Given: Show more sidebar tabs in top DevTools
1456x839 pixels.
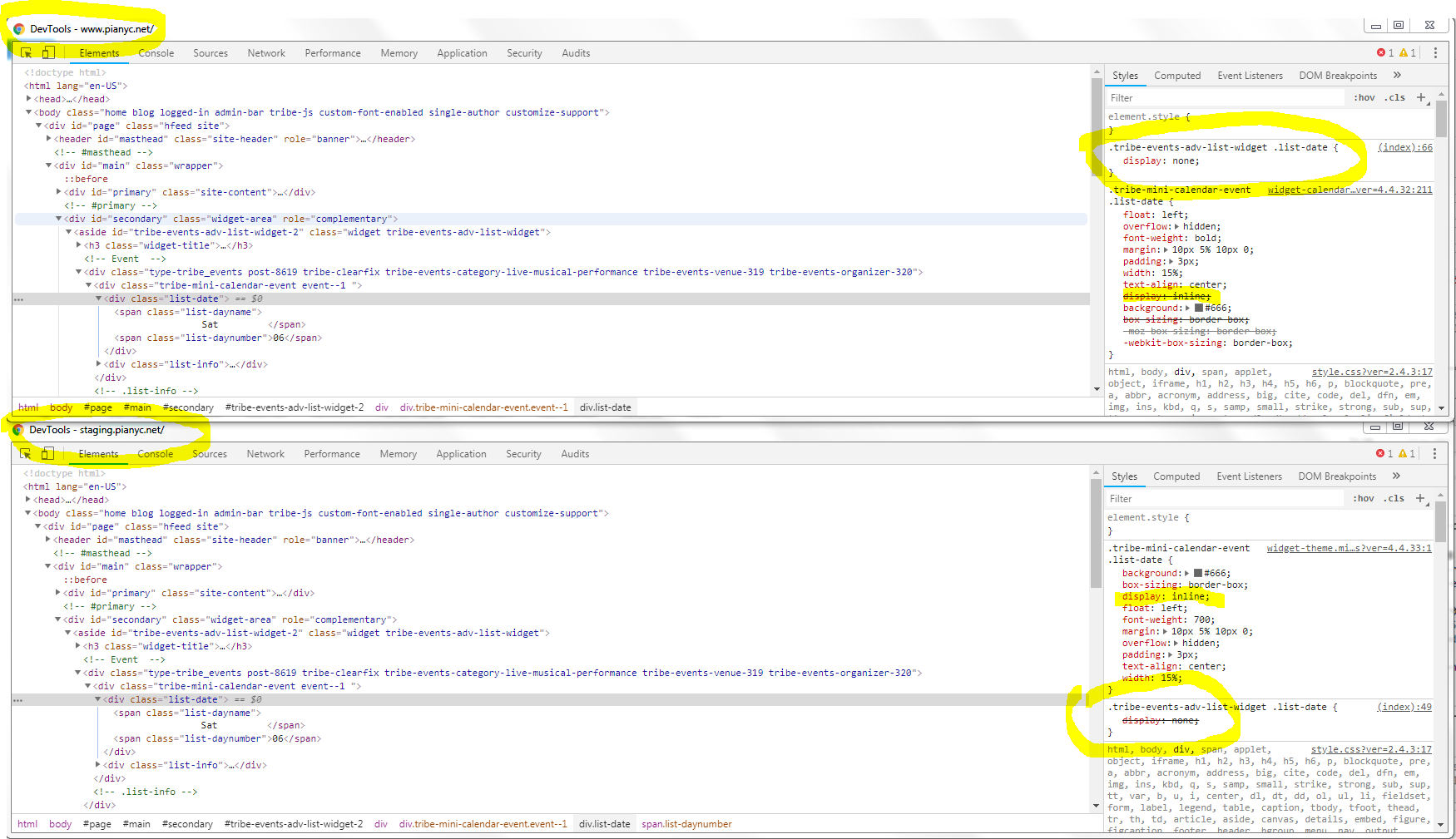Looking at the screenshot, I should pos(1397,75).
